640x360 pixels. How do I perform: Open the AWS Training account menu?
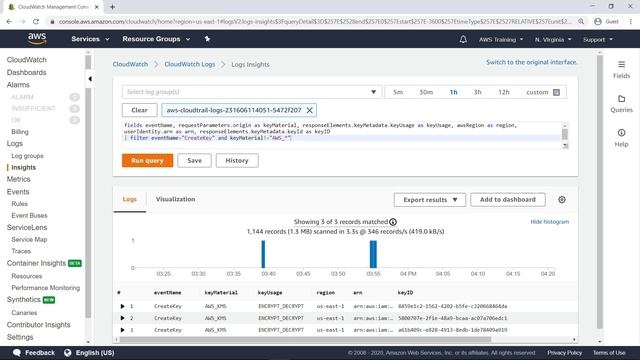point(501,40)
